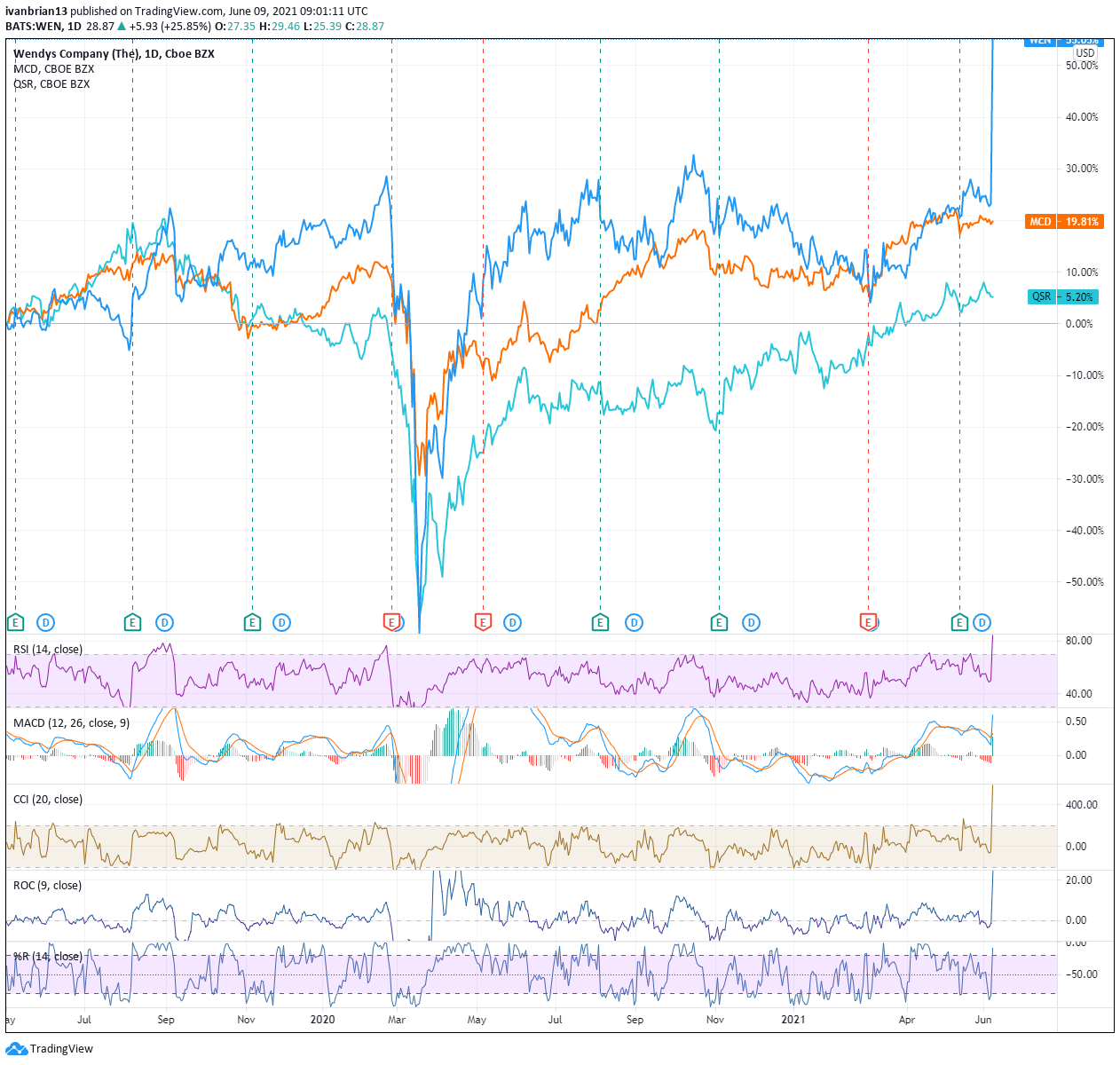Click the teal QSR 5.20% price label
The image size is (1120, 1065).
tap(1062, 297)
